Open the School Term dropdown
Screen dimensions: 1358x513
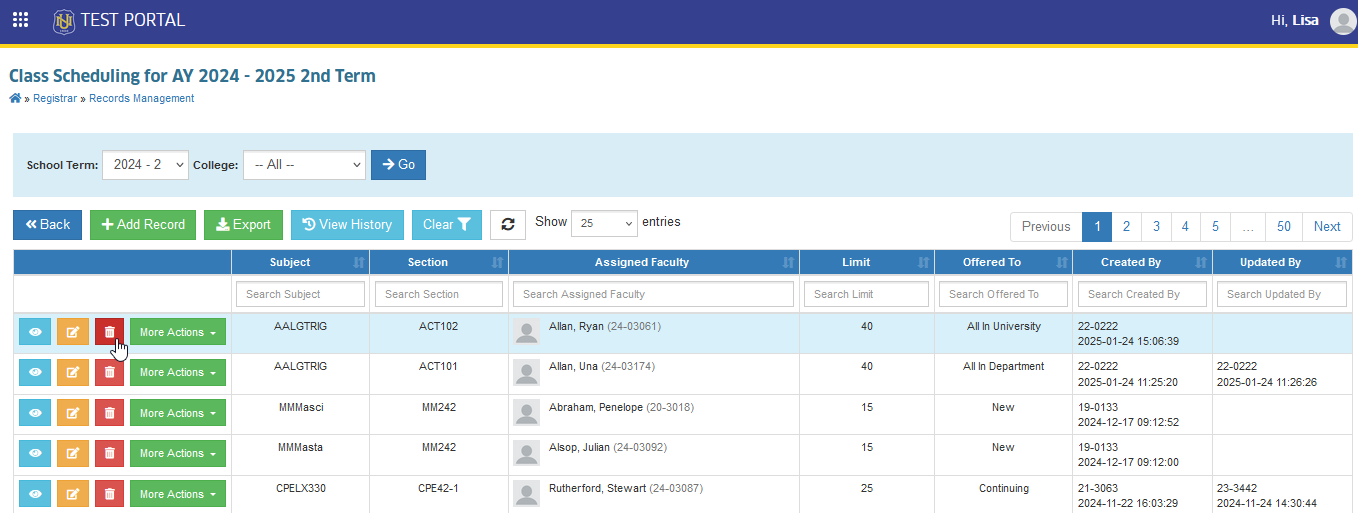pos(145,165)
